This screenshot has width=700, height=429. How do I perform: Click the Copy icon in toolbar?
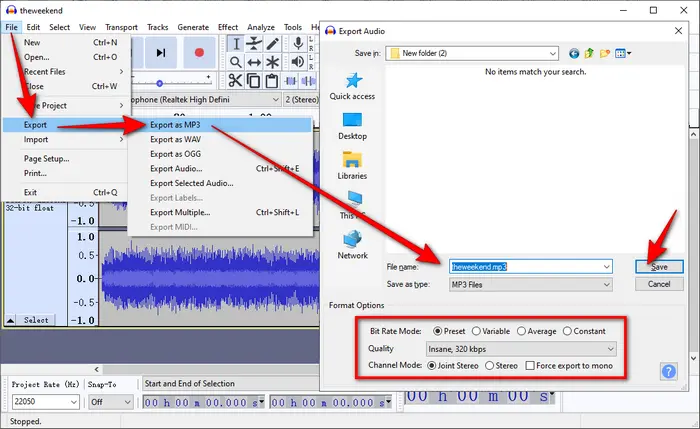[254, 81]
